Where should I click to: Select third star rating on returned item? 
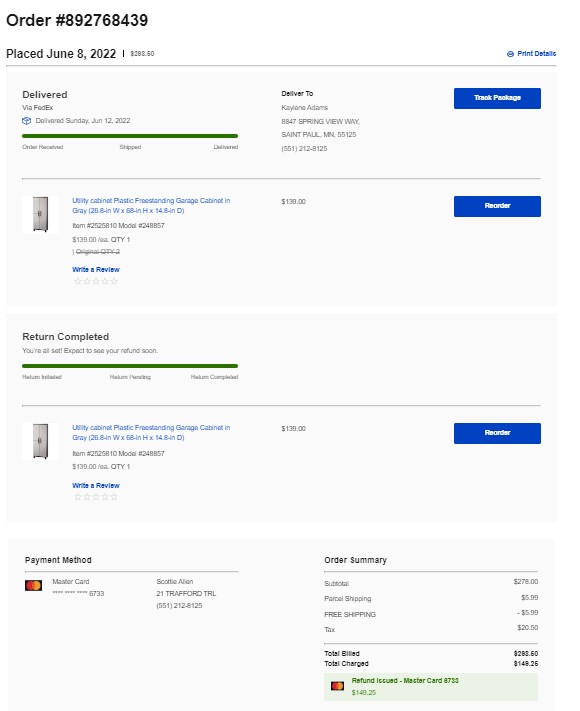(96, 497)
